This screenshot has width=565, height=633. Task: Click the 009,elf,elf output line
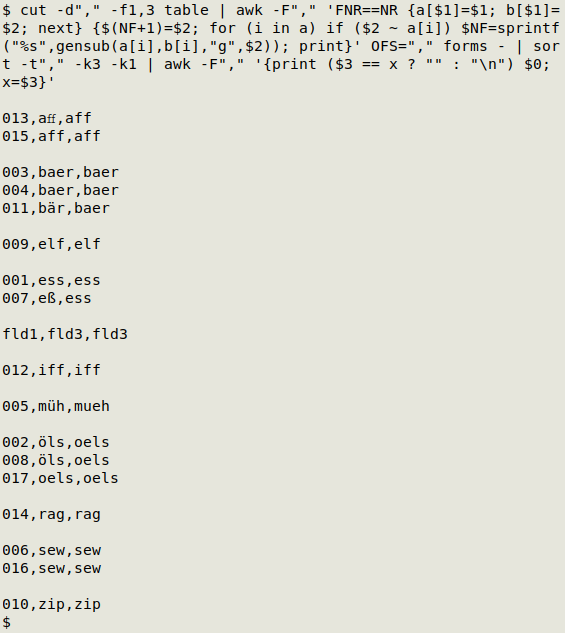click(x=51, y=244)
